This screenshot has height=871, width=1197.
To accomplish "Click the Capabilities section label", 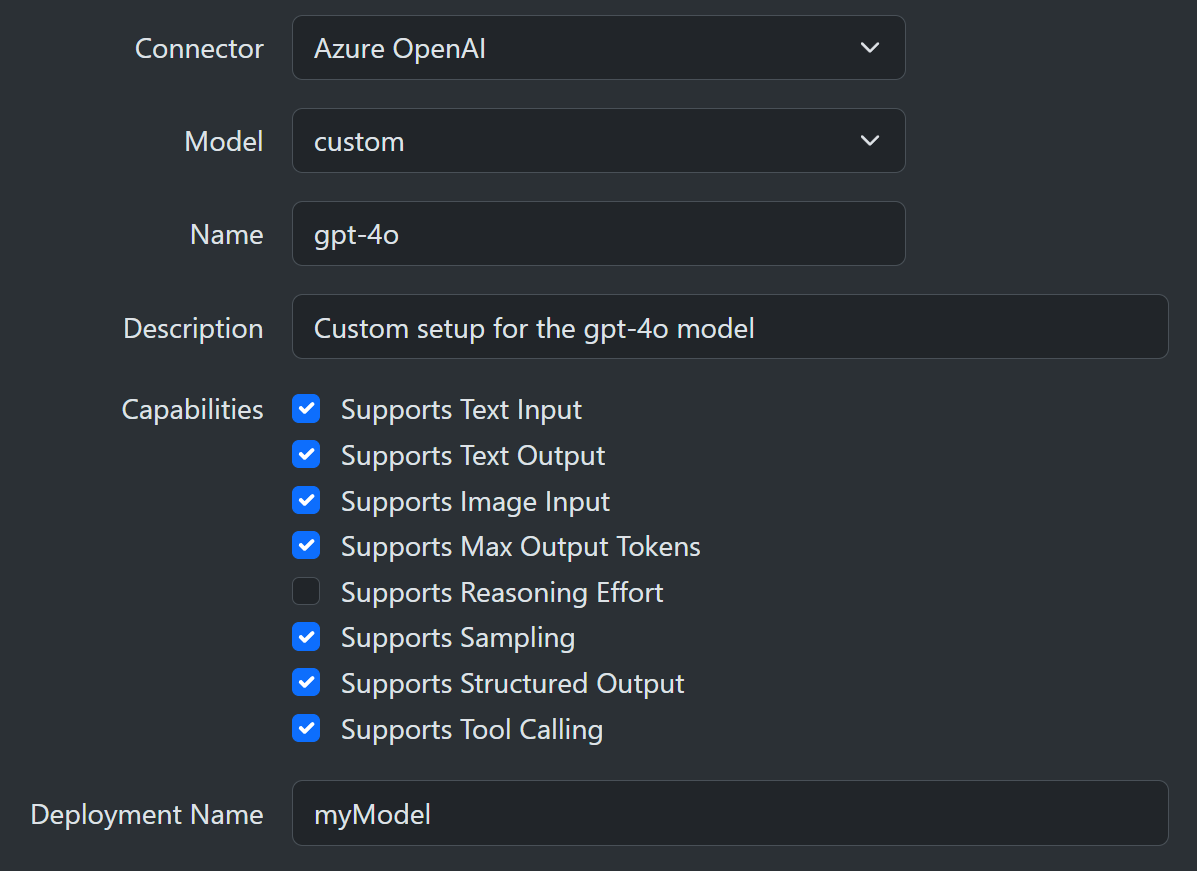I will pyautogui.click(x=192, y=409).
